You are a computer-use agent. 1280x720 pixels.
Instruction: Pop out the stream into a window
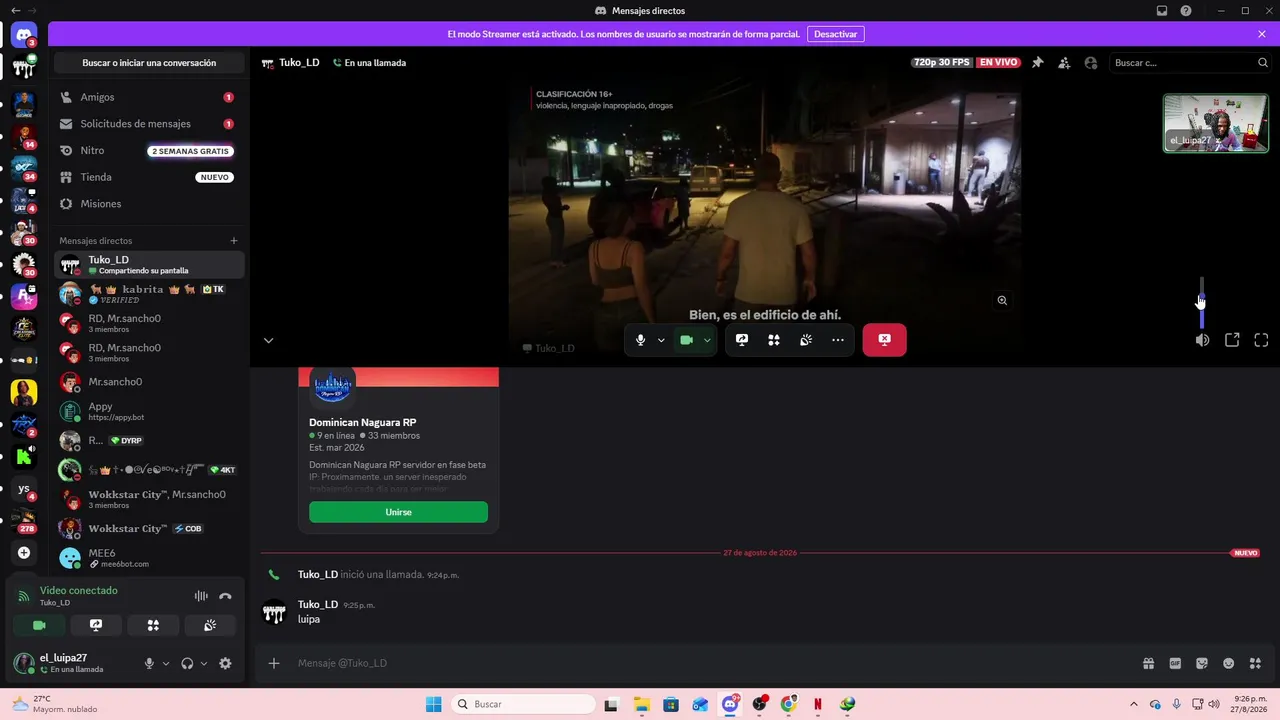click(x=1232, y=340)
